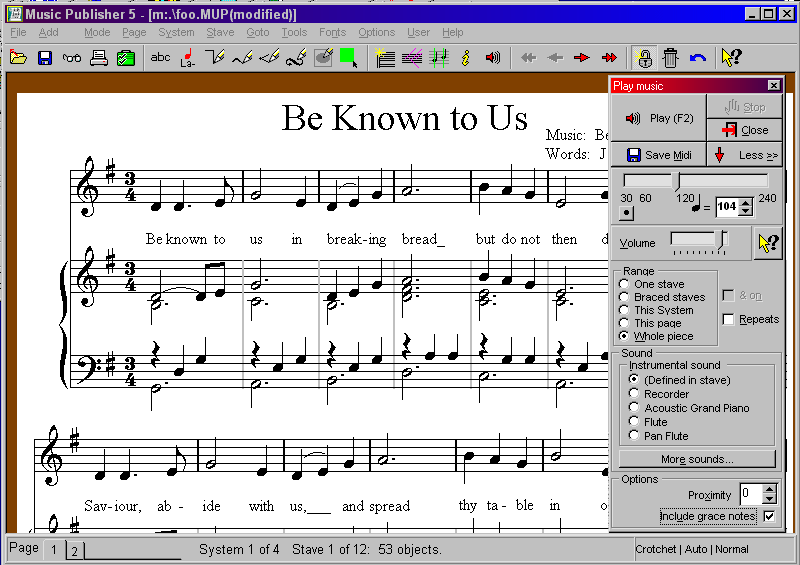Viewport: 800px width, 565px height.
Task: Click the trash can delete icon
Action: click(670, 58)
